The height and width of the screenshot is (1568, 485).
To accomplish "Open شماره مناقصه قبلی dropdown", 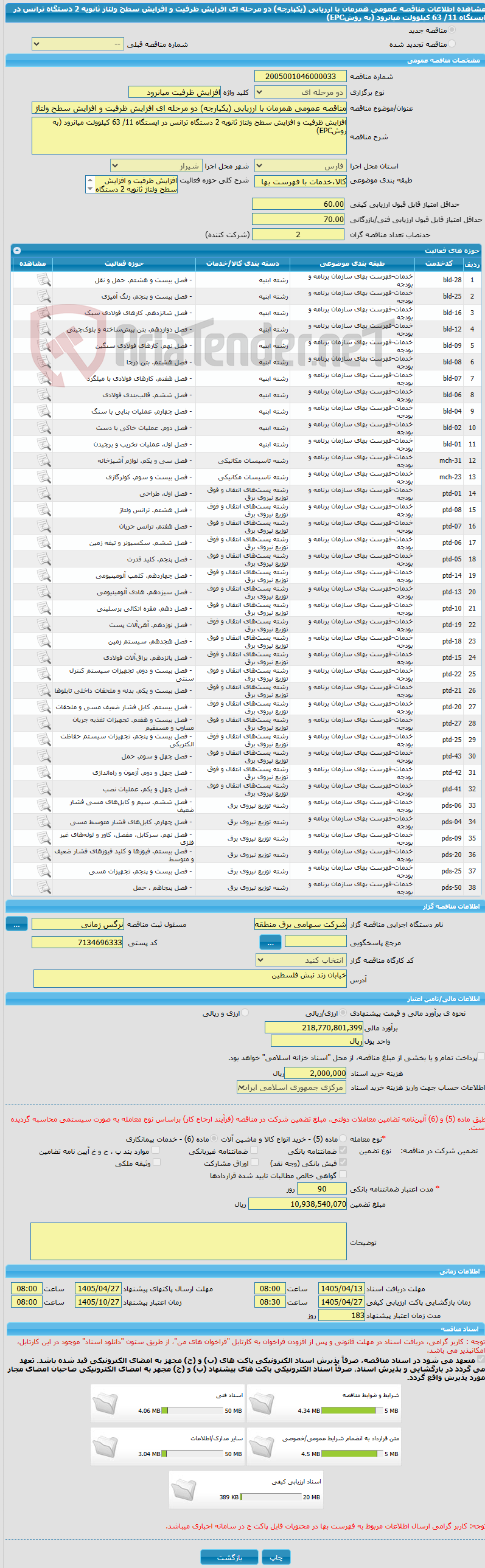I will coord(78,44).
